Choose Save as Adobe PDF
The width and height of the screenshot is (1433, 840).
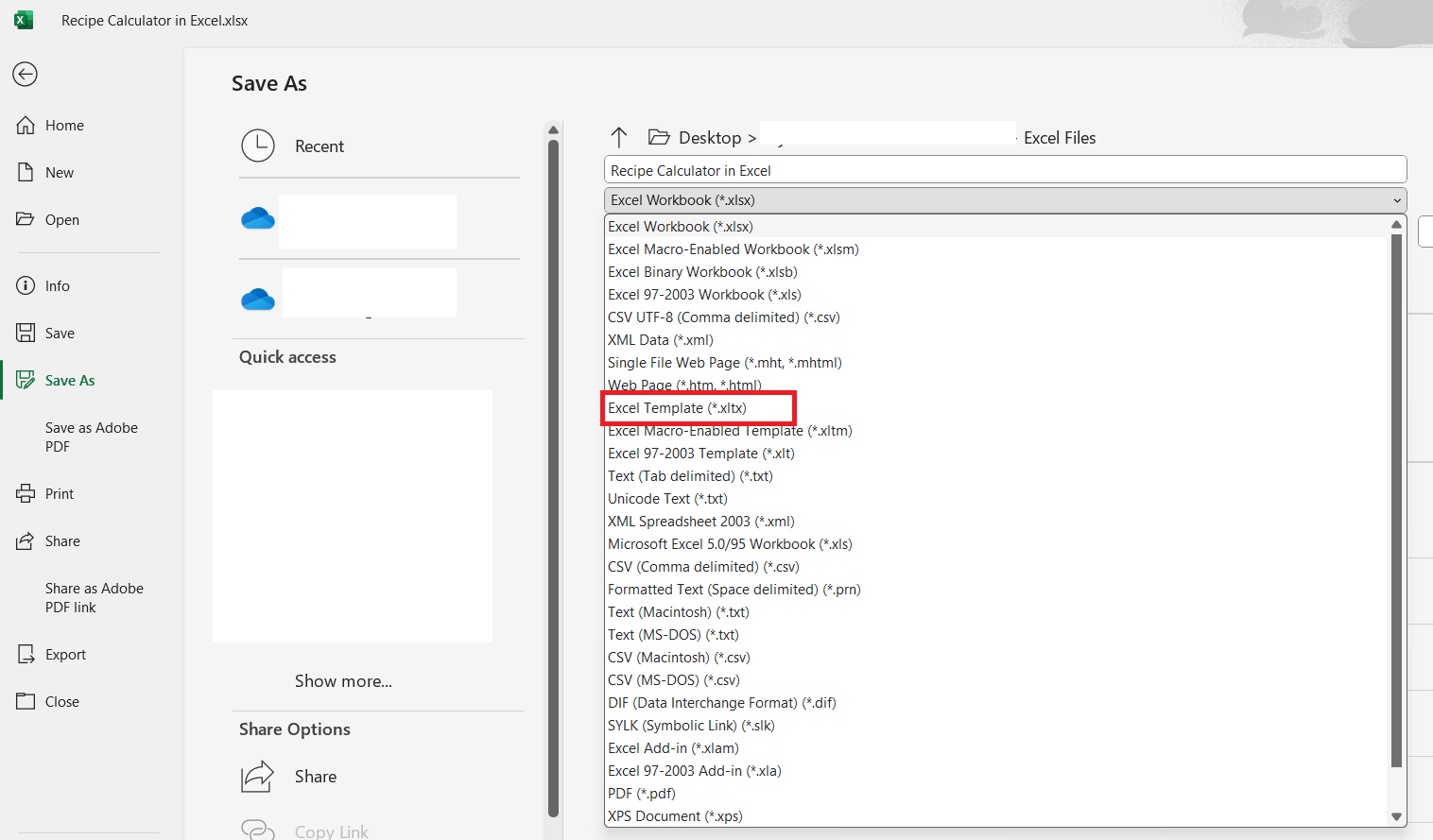pyautogui.click(x=92, y=437)
